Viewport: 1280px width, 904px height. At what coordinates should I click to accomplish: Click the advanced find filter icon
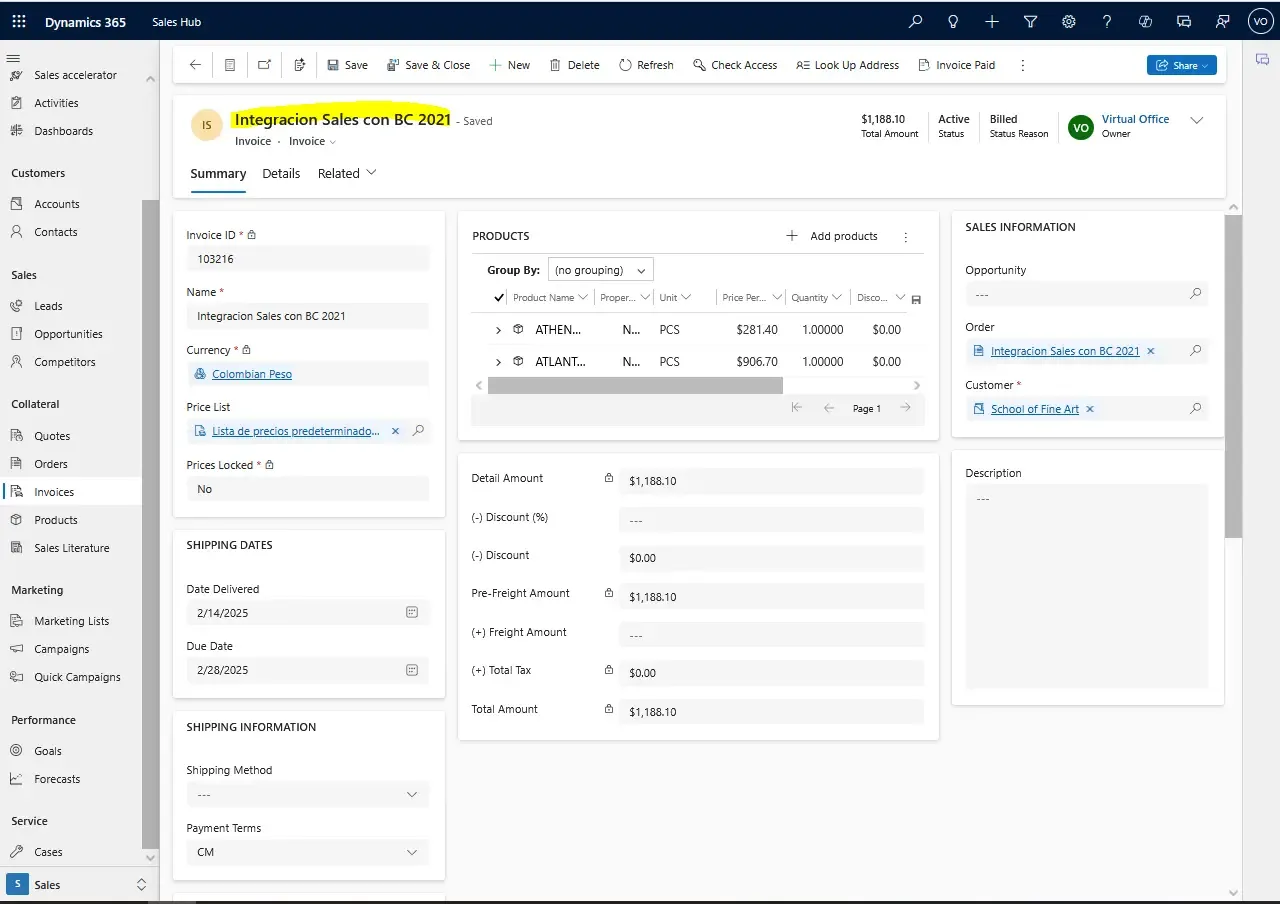[1030, 21]
